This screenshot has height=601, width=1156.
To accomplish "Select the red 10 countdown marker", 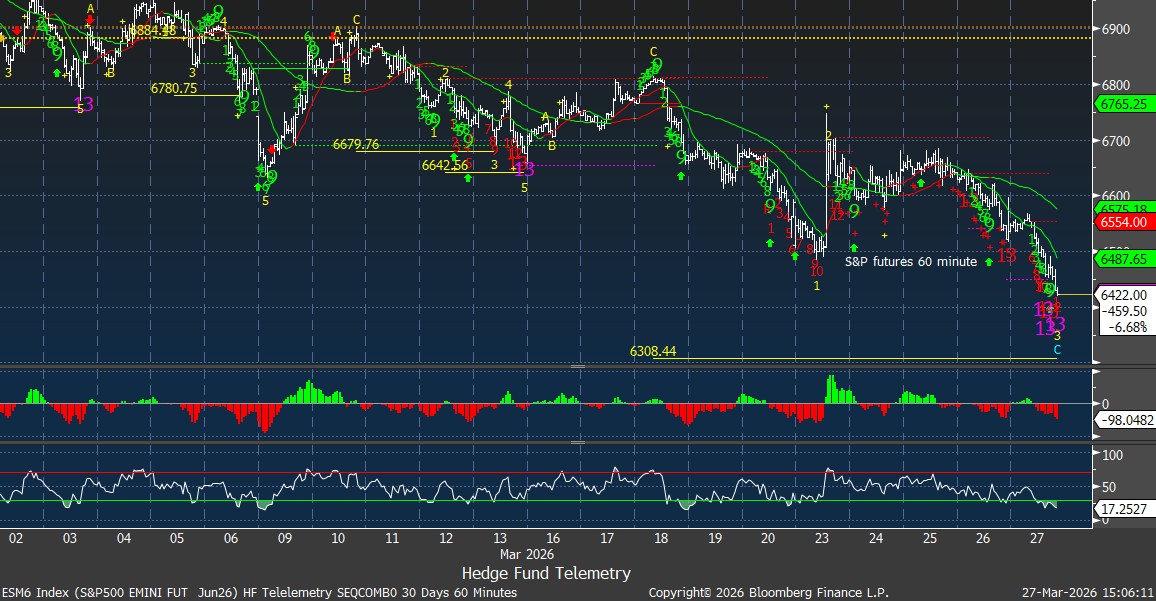I will point(816,270).
